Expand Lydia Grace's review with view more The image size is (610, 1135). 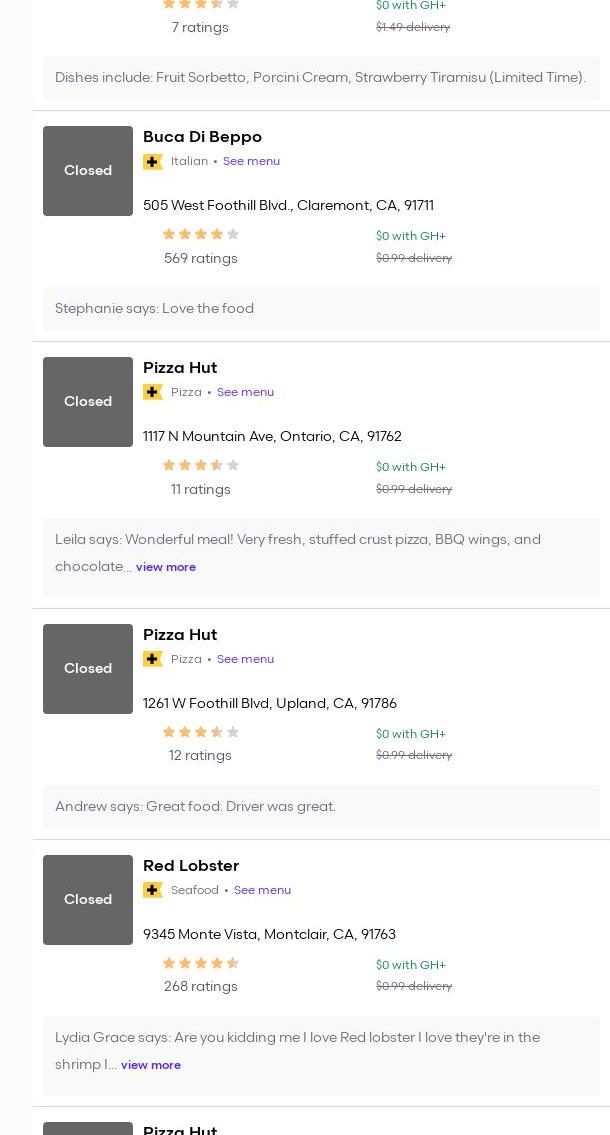[x=151, y=1065]
